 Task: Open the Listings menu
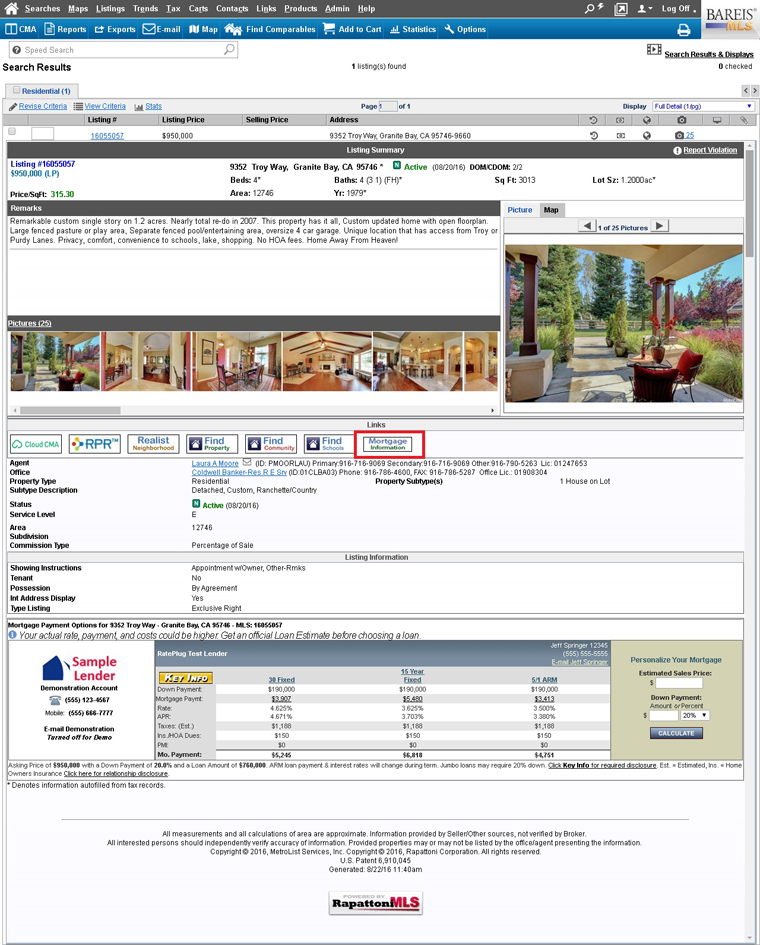pyautogui.click(x=110, y=8)
